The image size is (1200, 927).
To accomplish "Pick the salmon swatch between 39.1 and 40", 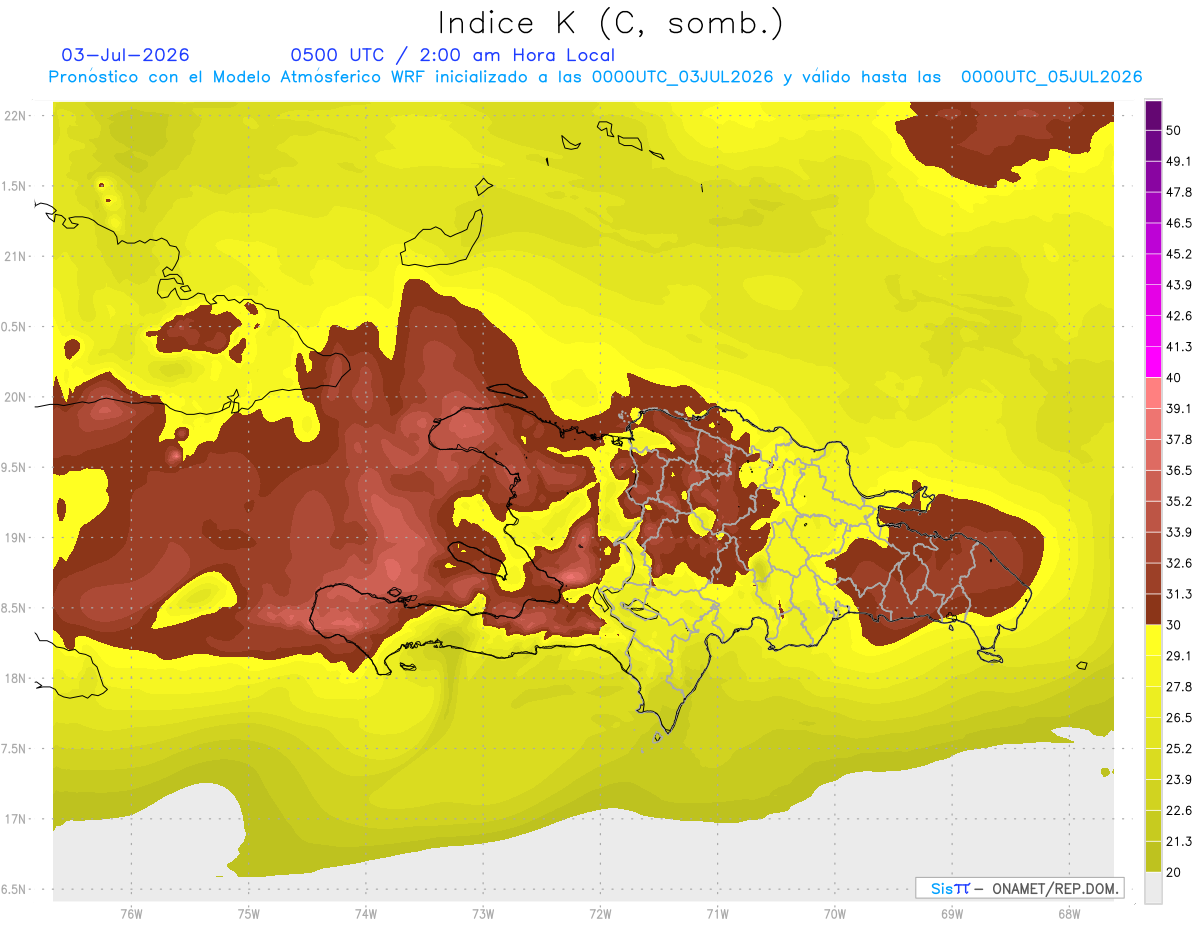I will tap(1154, 393).
